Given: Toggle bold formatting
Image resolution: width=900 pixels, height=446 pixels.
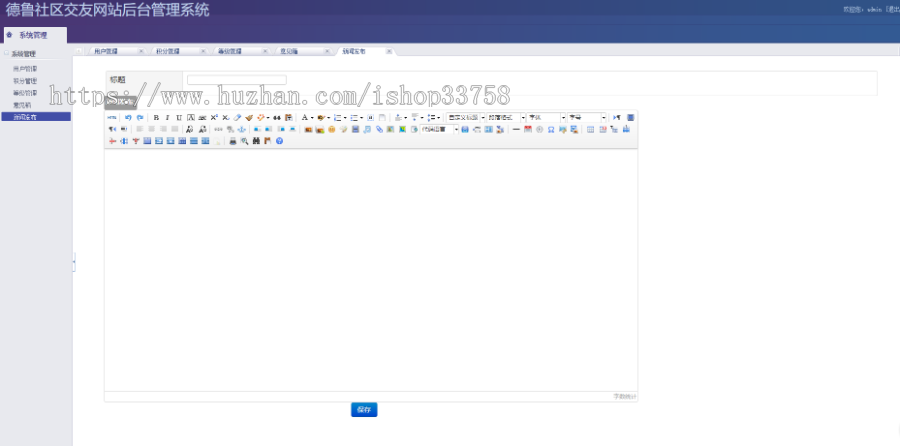Looking at the screenshot, I should coord(156,118).
